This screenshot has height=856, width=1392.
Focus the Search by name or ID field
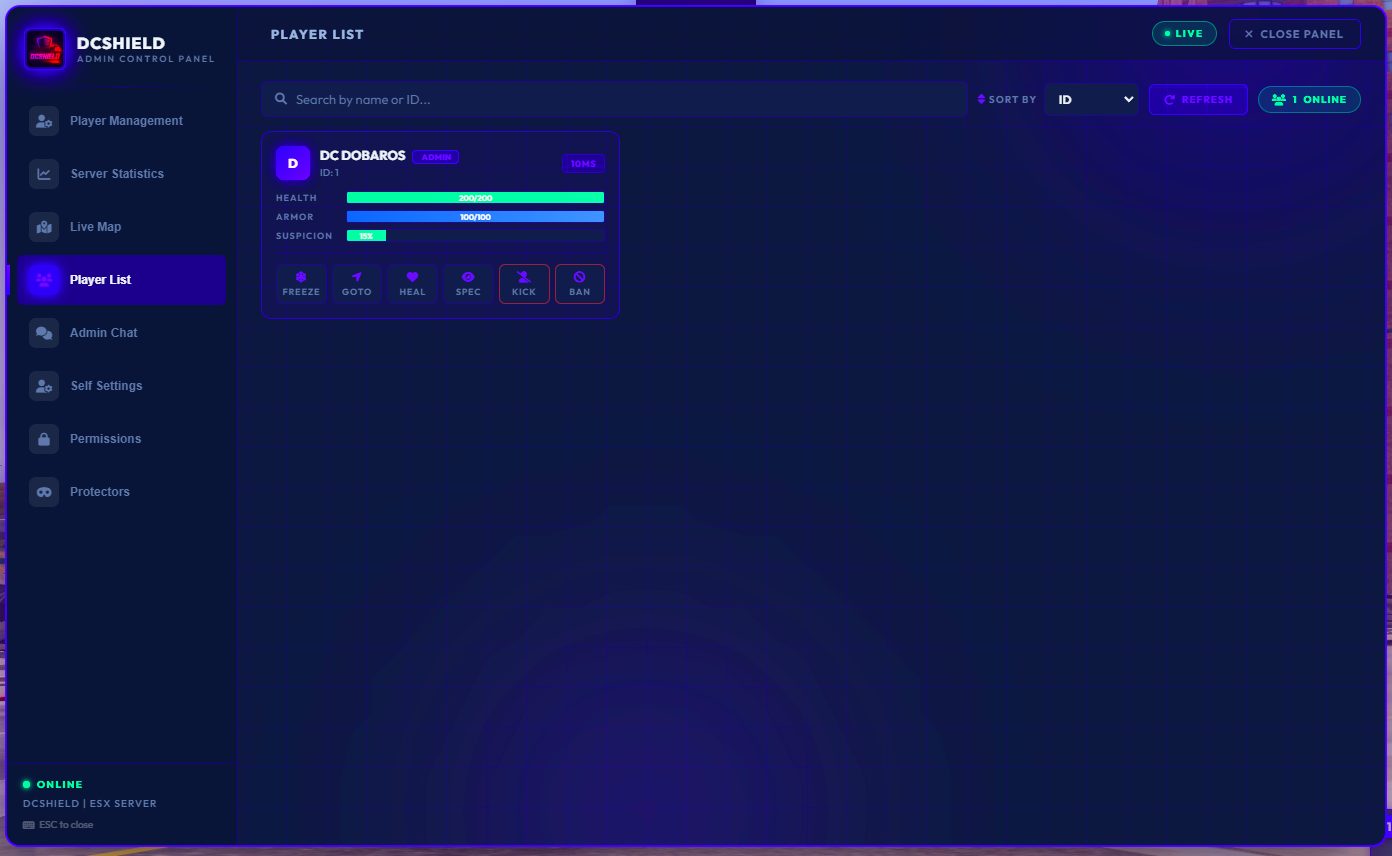click(x=614, y=99)
